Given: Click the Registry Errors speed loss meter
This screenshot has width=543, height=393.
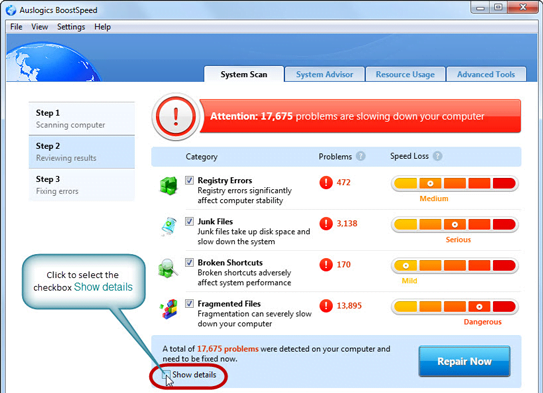Looking at the screenshot, I should (455, 183).
